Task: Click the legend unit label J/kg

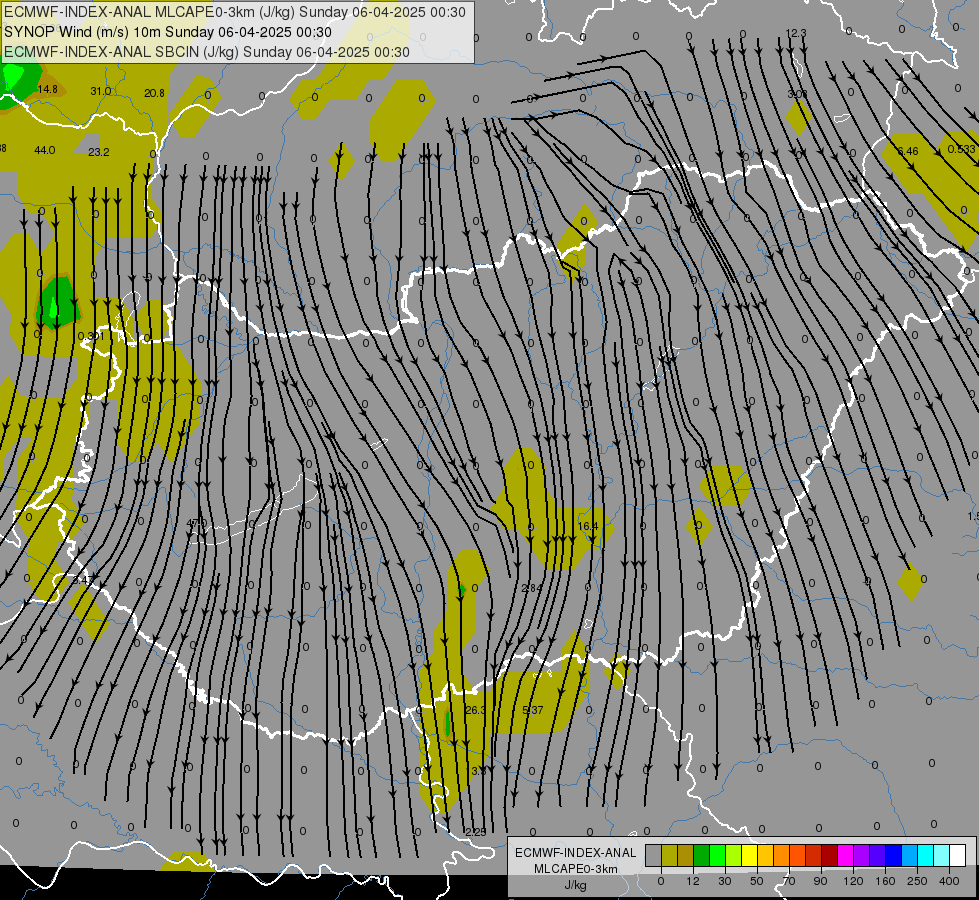Action: [575, 885]
